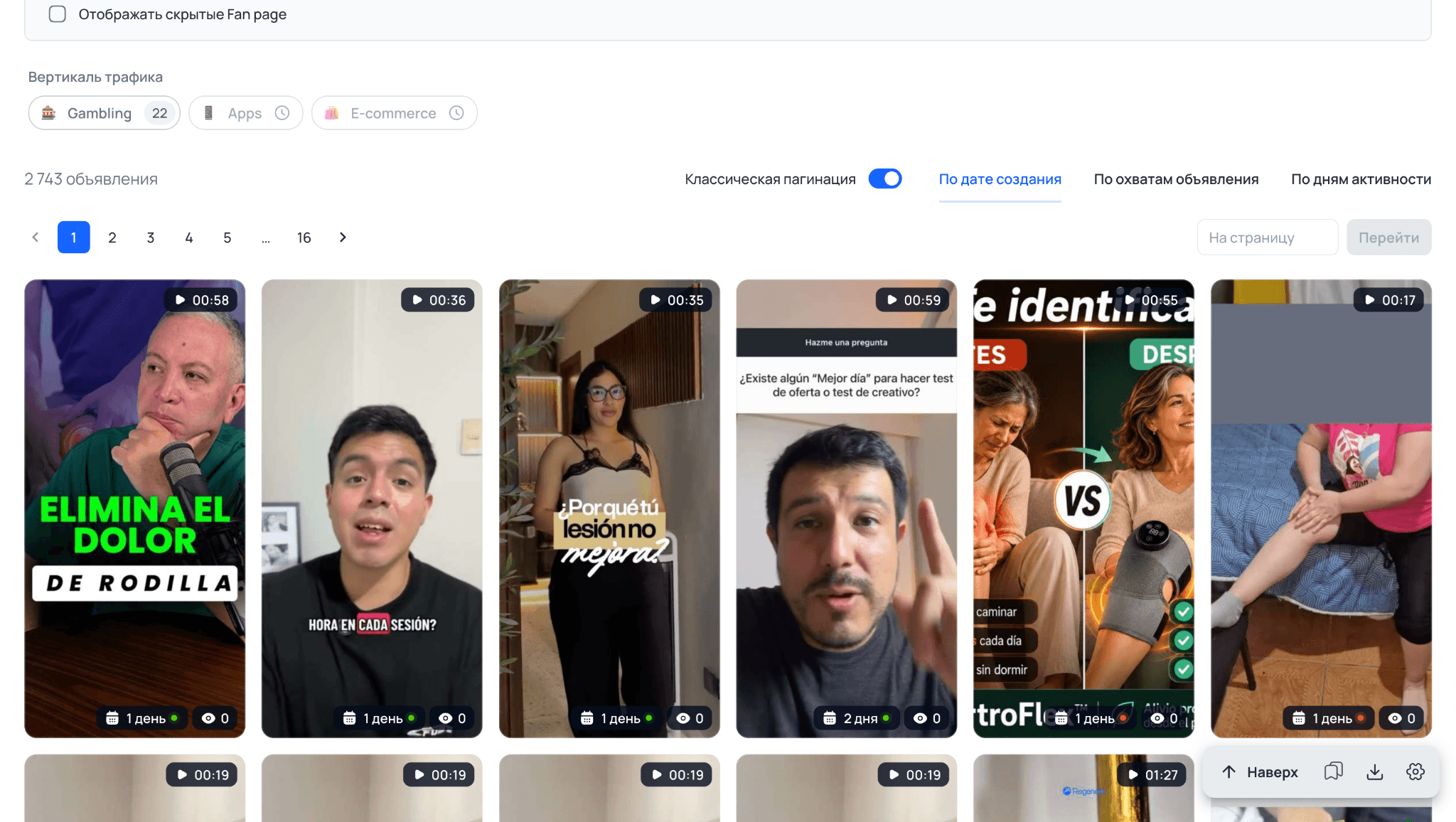
Task: Expand hidden pages via ellipsis in pagination
Action: point(266,237)
